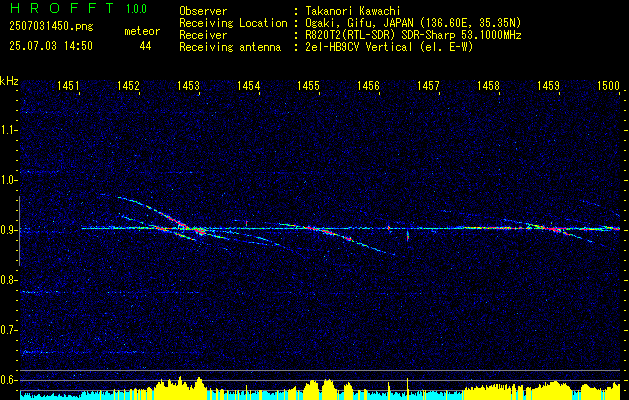Click the 1451 time axis label
629x400 pixels.
[x=68, y=85]
